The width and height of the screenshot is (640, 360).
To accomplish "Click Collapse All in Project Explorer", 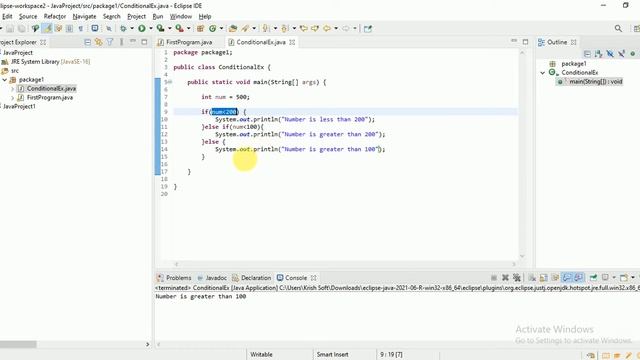I will click(87, 42).
